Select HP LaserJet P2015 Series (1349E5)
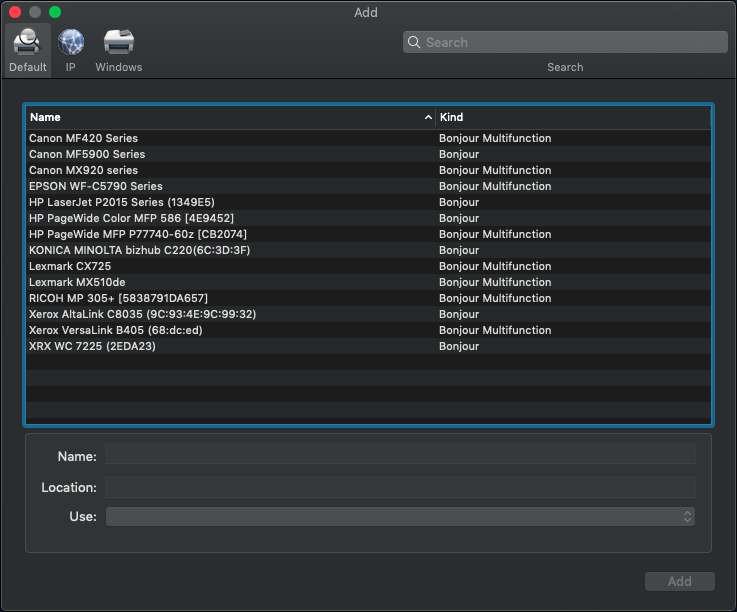This screenshot has height=612, width=737. coord(368,202)
